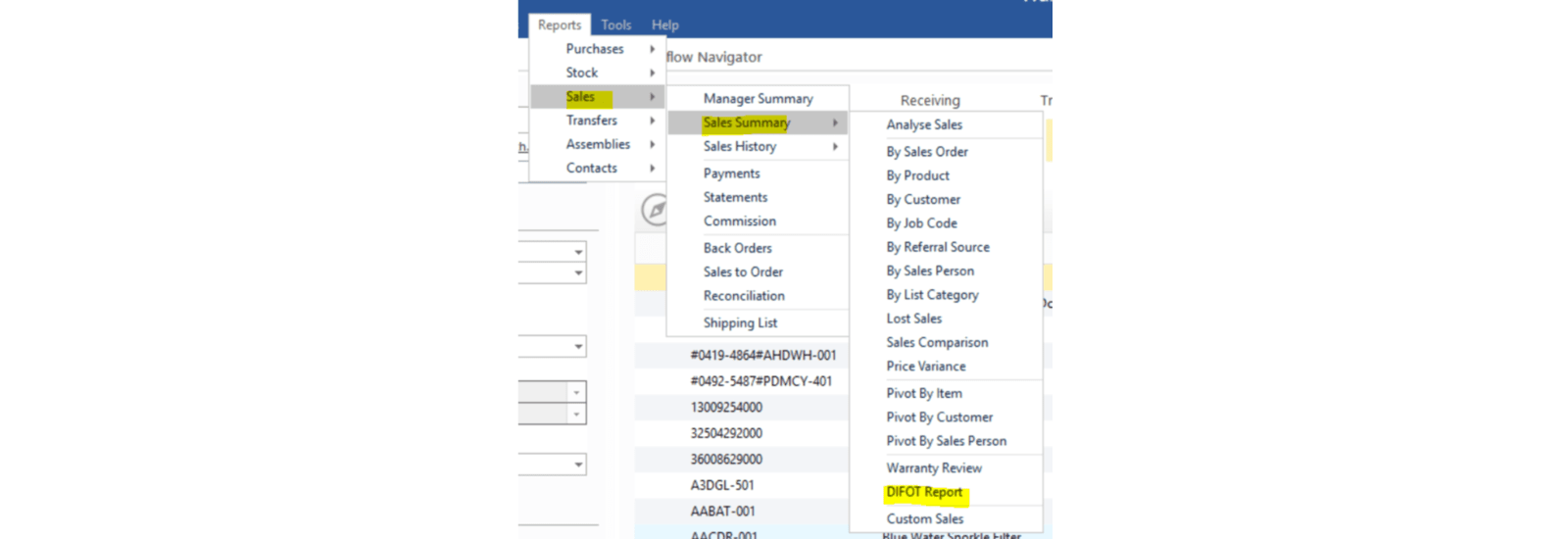The width and height of the screenshot is (1568, 539).
Task: Choose By Sales Person report
Action: pyautogui.click(x=946, y=270)
